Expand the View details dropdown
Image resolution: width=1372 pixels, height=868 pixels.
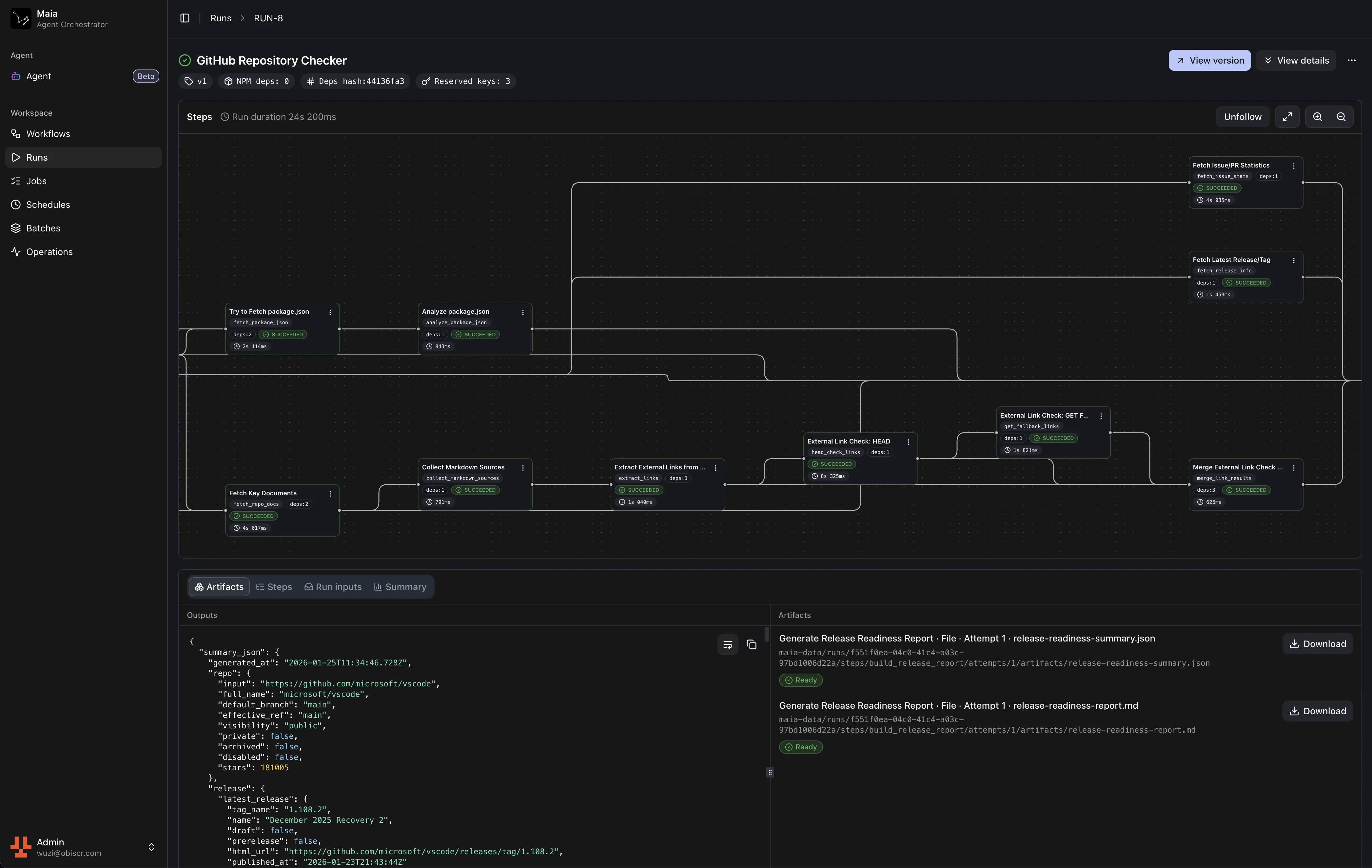tap(1296, 60)
